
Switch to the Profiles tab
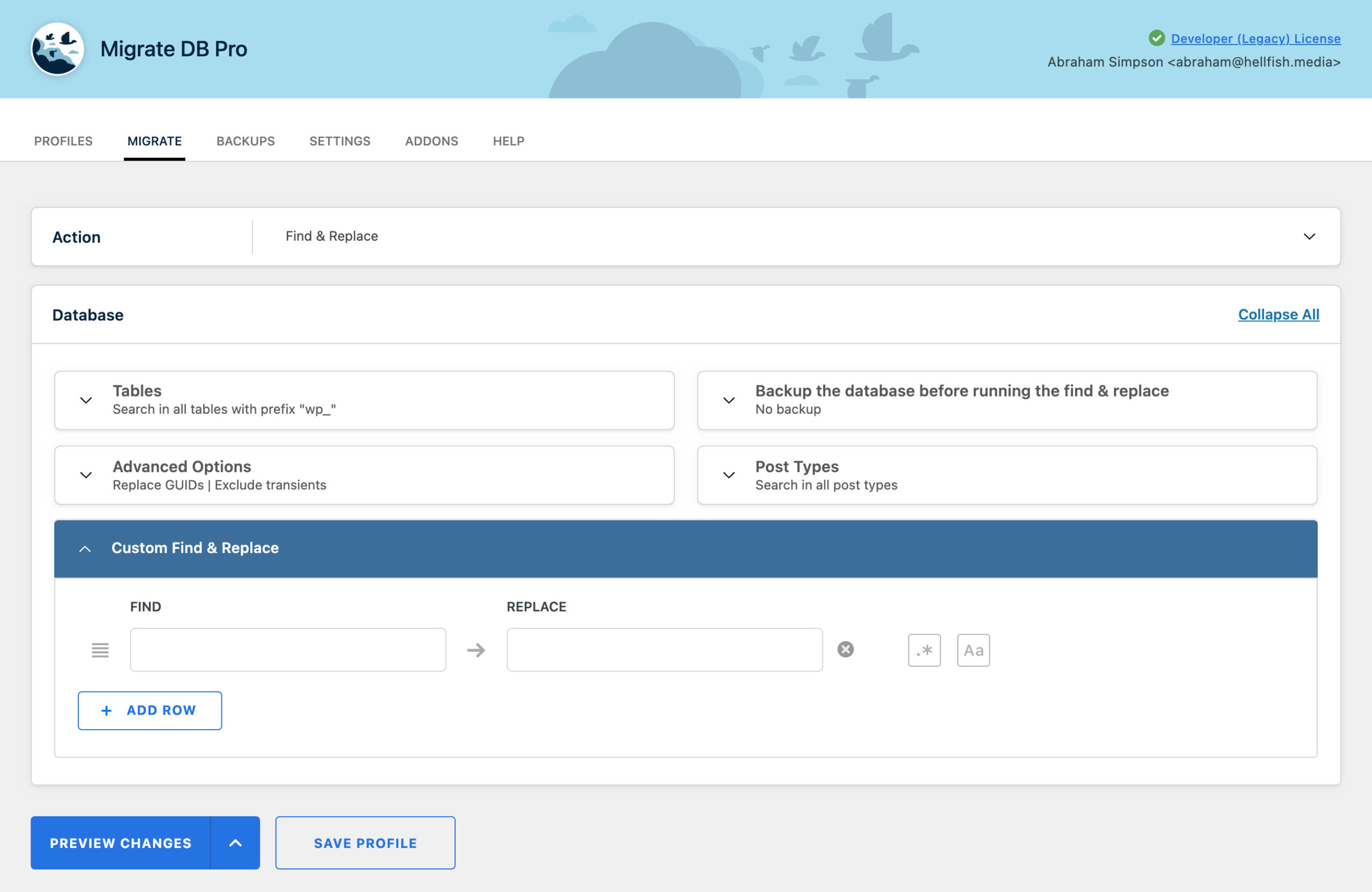[x=63, y=142]
